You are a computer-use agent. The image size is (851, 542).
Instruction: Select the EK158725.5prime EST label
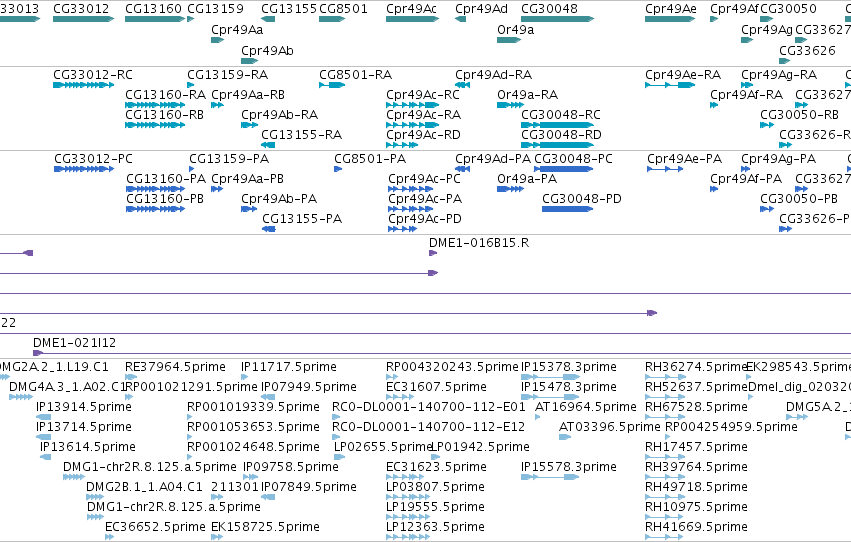click(265, 527)
